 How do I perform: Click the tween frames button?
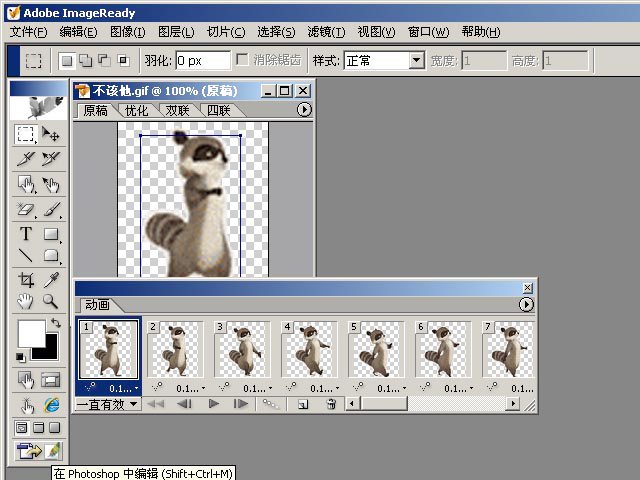[x=271, y=404]
